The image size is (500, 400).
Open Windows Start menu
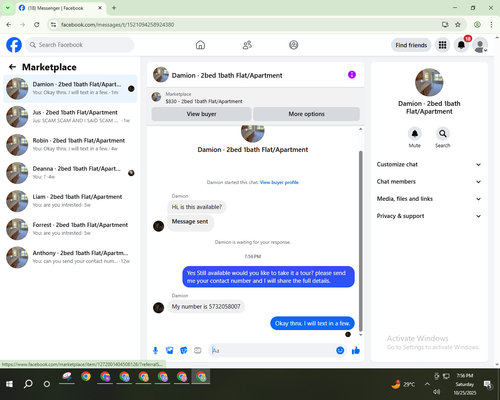pos(9,384)
